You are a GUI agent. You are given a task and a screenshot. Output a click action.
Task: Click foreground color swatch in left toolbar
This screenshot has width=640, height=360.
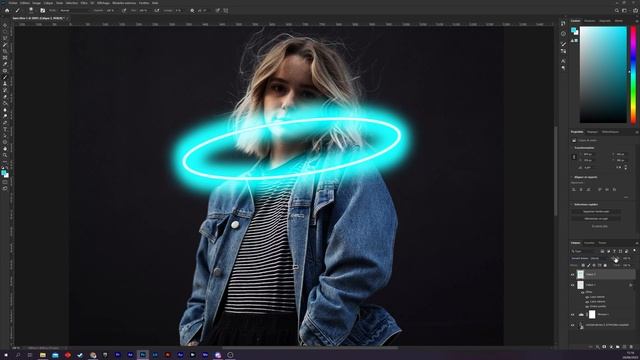pos(4,173)
